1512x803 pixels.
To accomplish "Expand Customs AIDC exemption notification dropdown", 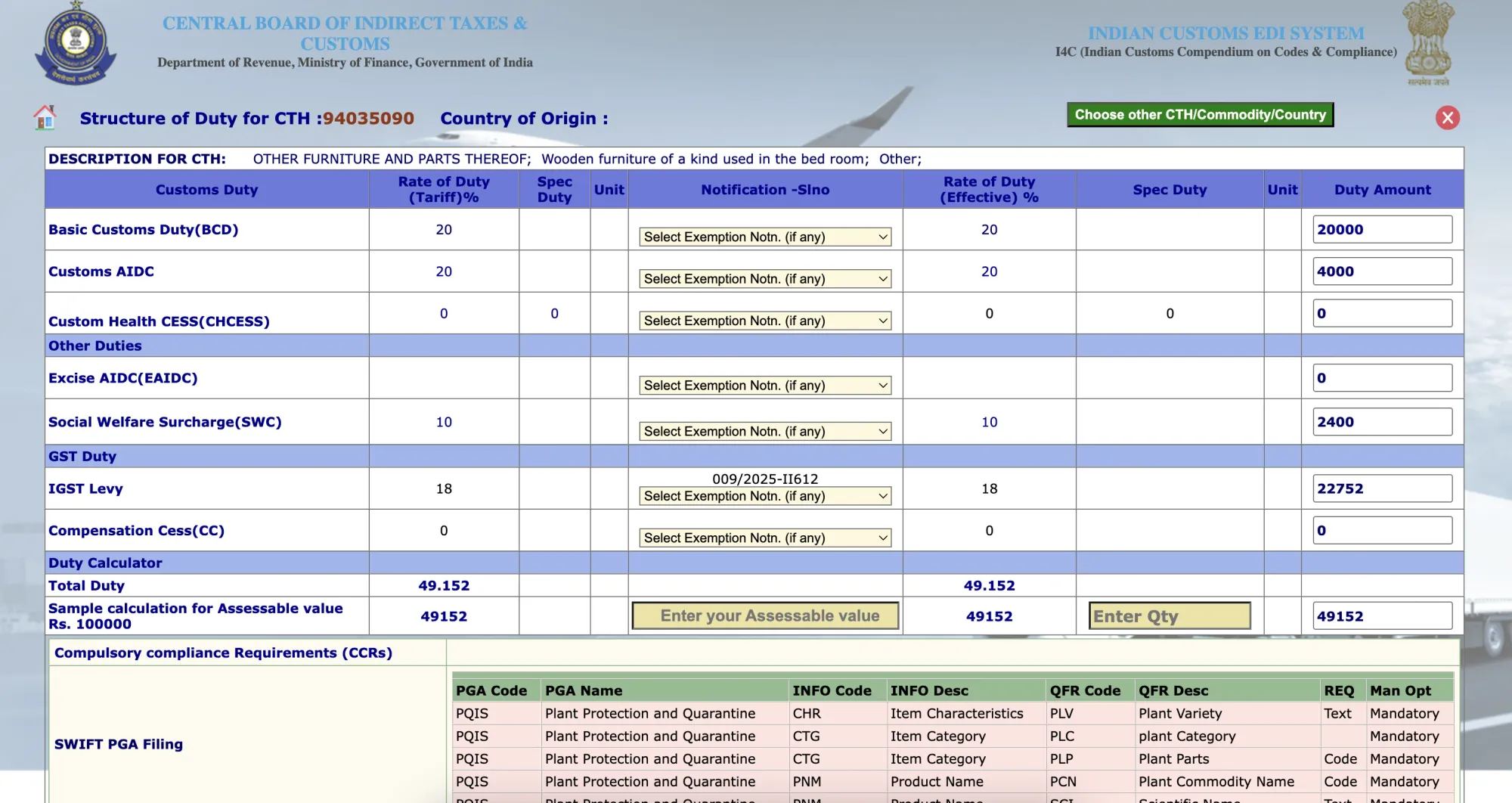I will (765, 279).
